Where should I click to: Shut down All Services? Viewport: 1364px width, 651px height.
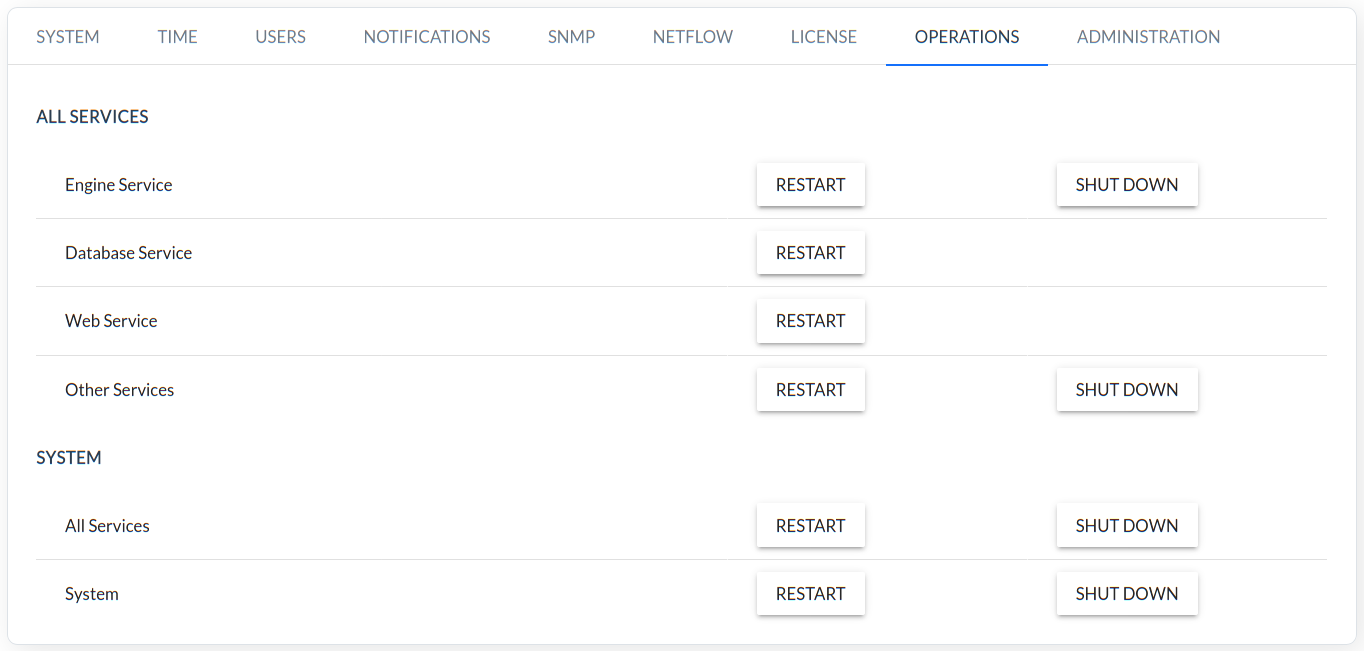1127,526
